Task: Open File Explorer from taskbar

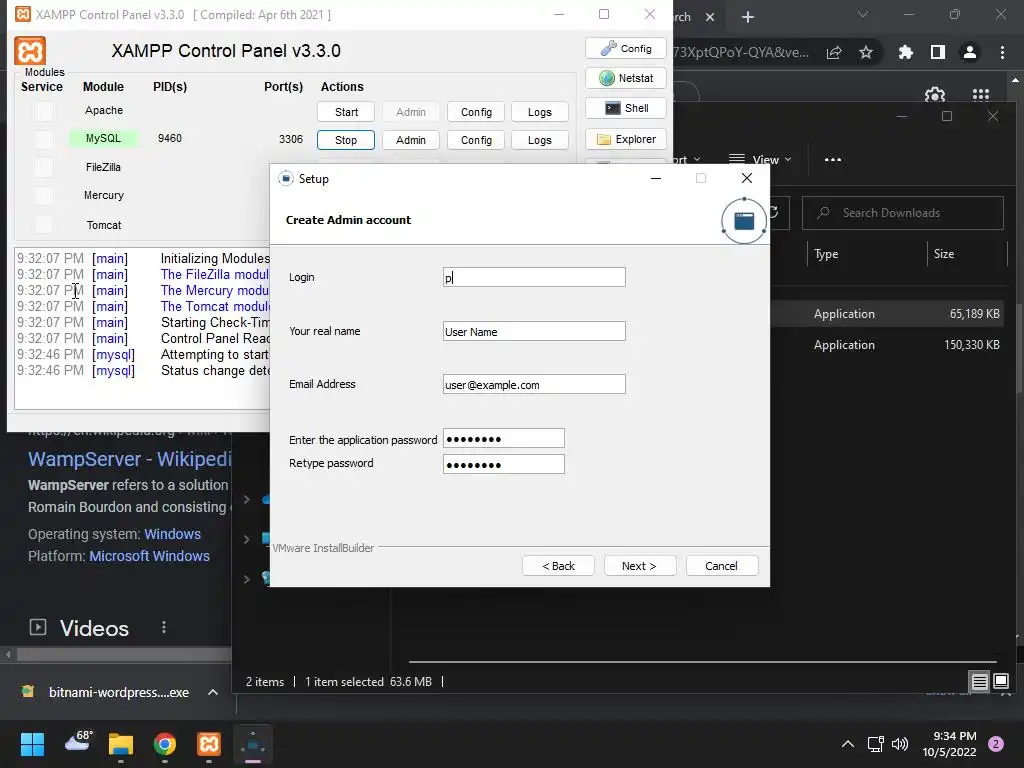Action: (x=121, y=744)
